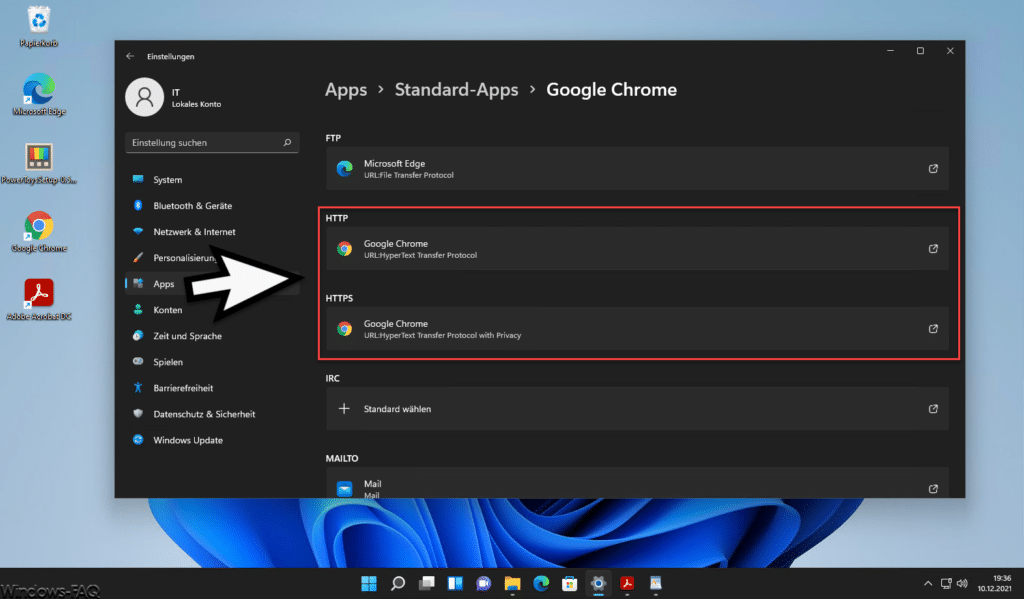Viewport: 1024px width, 599px height.
Task: Open Zeit und Sprache category
Action: [x=212, y=336]
